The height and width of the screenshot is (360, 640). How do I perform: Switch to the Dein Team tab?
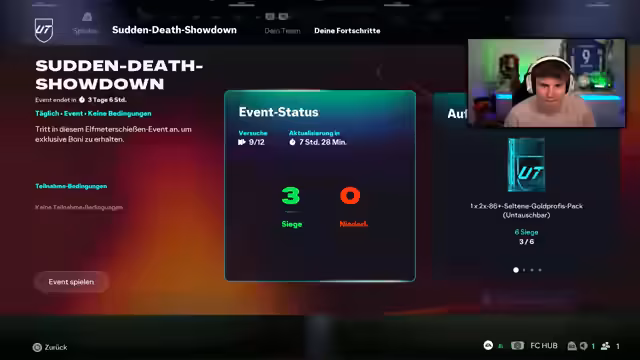click(x=282, y=31)
